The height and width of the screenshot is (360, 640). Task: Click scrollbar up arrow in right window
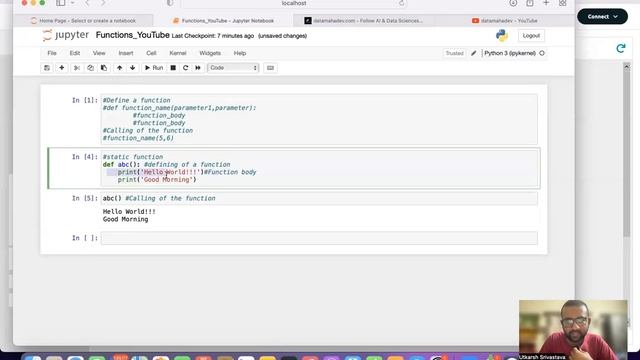point(627,66)
